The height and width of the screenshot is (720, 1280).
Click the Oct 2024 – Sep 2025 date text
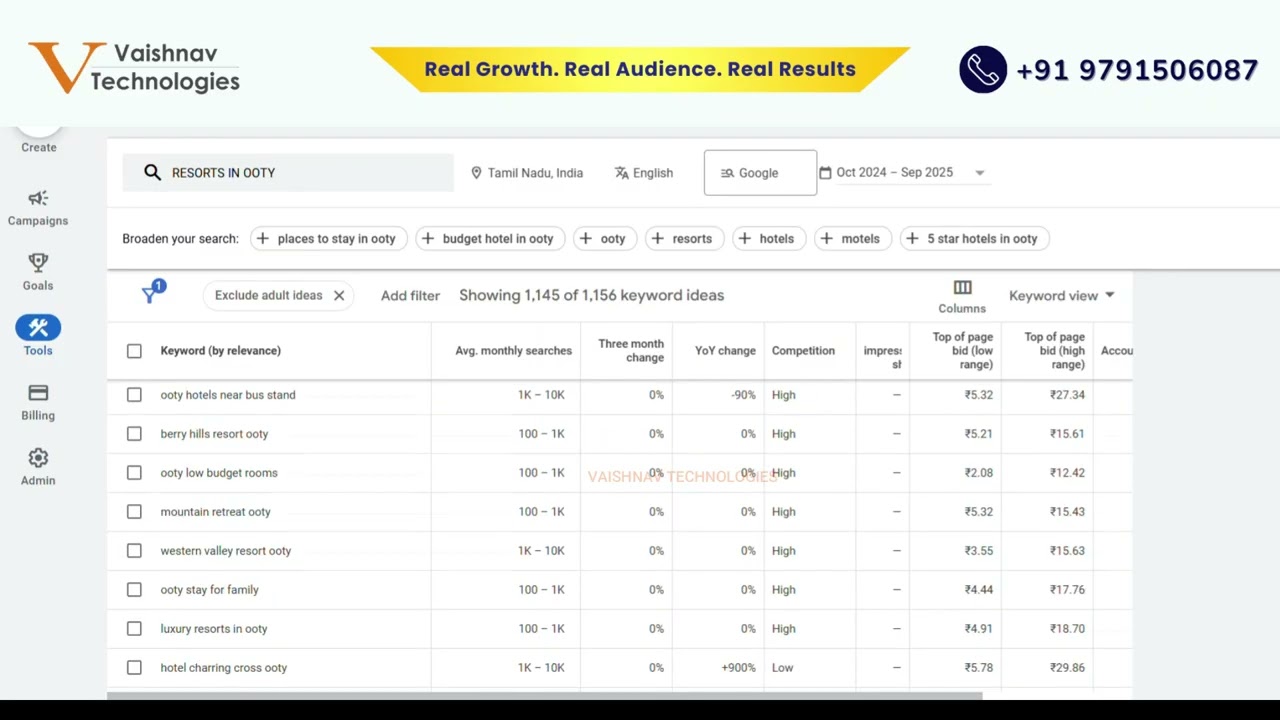click(x=894, y=172)
